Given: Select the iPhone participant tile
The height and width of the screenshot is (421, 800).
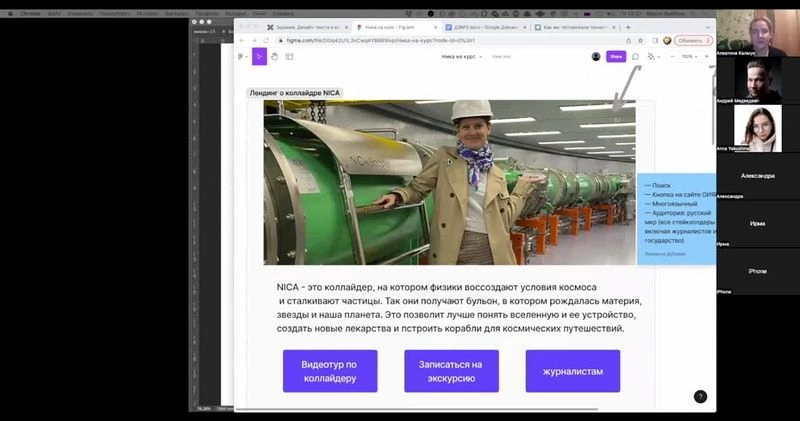Looking at the screenshot, I should click(x=758, y=271).
